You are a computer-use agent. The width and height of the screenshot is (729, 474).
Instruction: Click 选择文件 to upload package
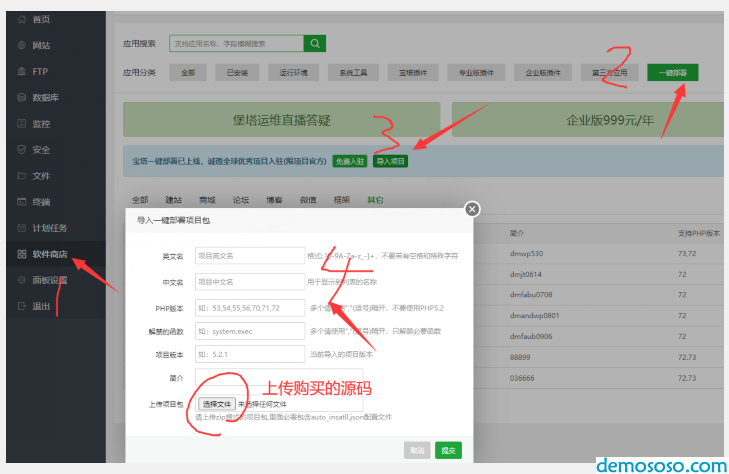coord(217,404)
